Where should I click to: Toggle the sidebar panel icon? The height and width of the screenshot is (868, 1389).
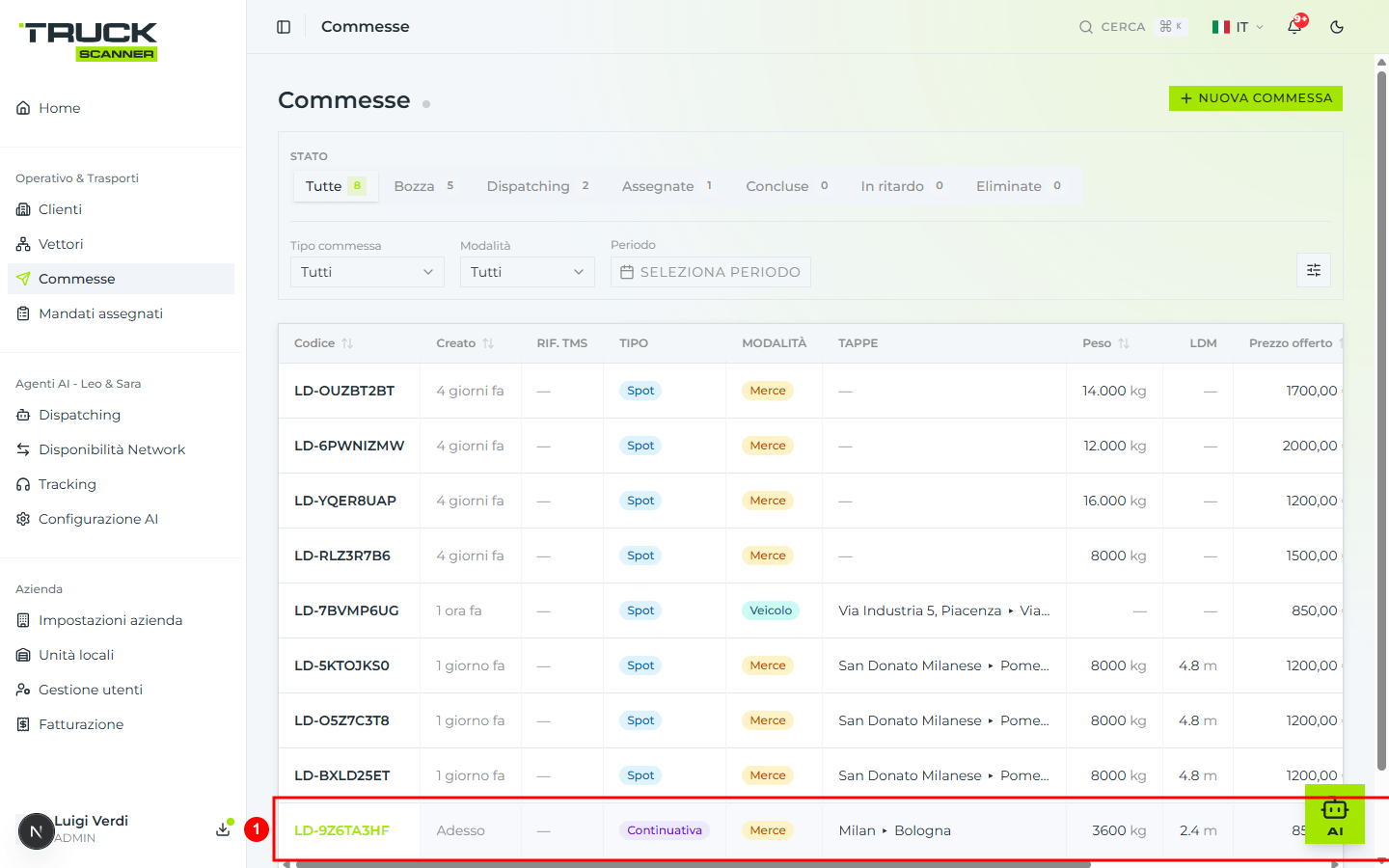(284, 27)
